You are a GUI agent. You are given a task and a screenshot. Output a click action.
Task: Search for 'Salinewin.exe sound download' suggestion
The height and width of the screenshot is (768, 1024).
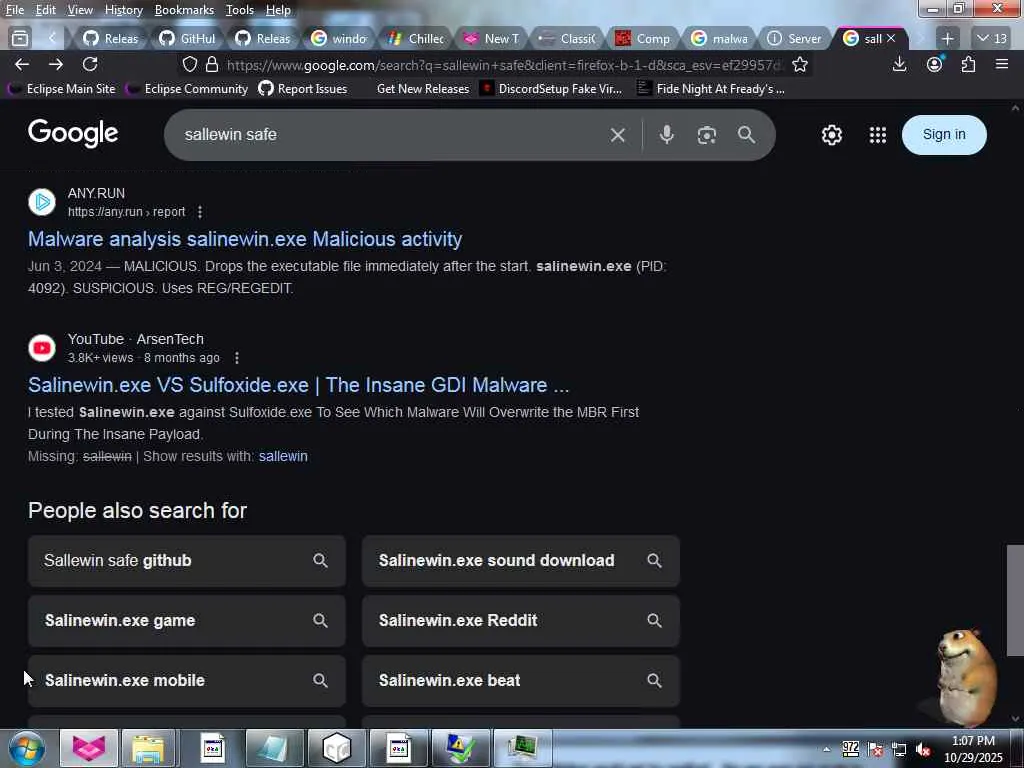click(520, 560)
